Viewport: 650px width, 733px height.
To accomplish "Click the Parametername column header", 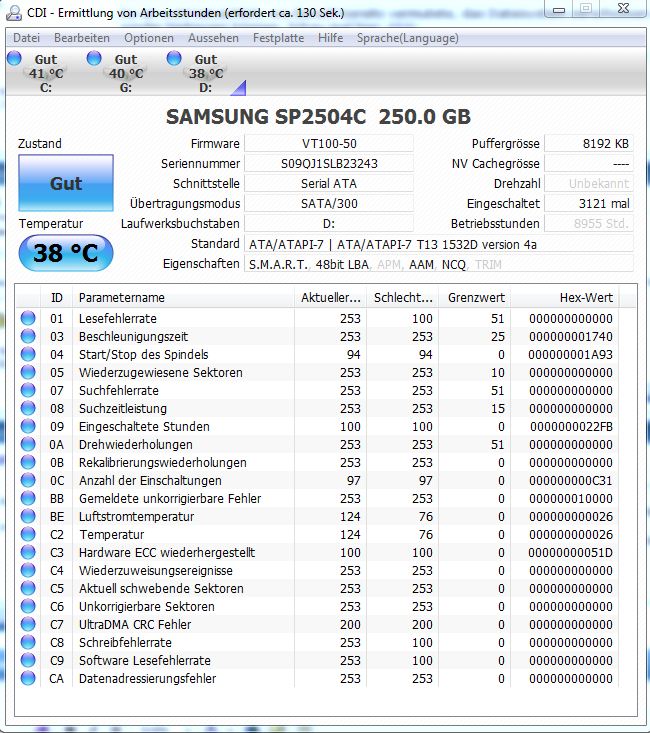I will tap(183, 298).
